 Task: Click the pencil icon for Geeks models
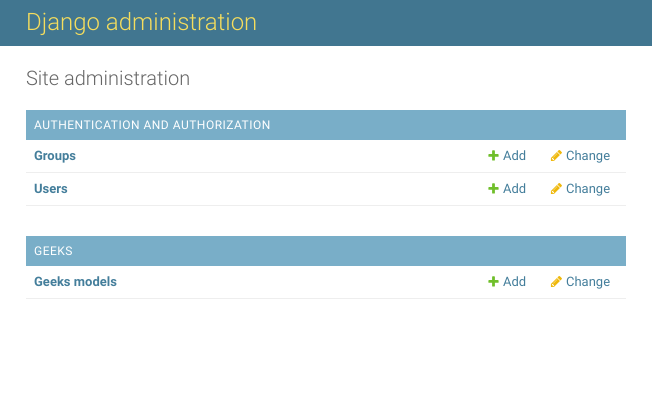[x=556, y=281]
